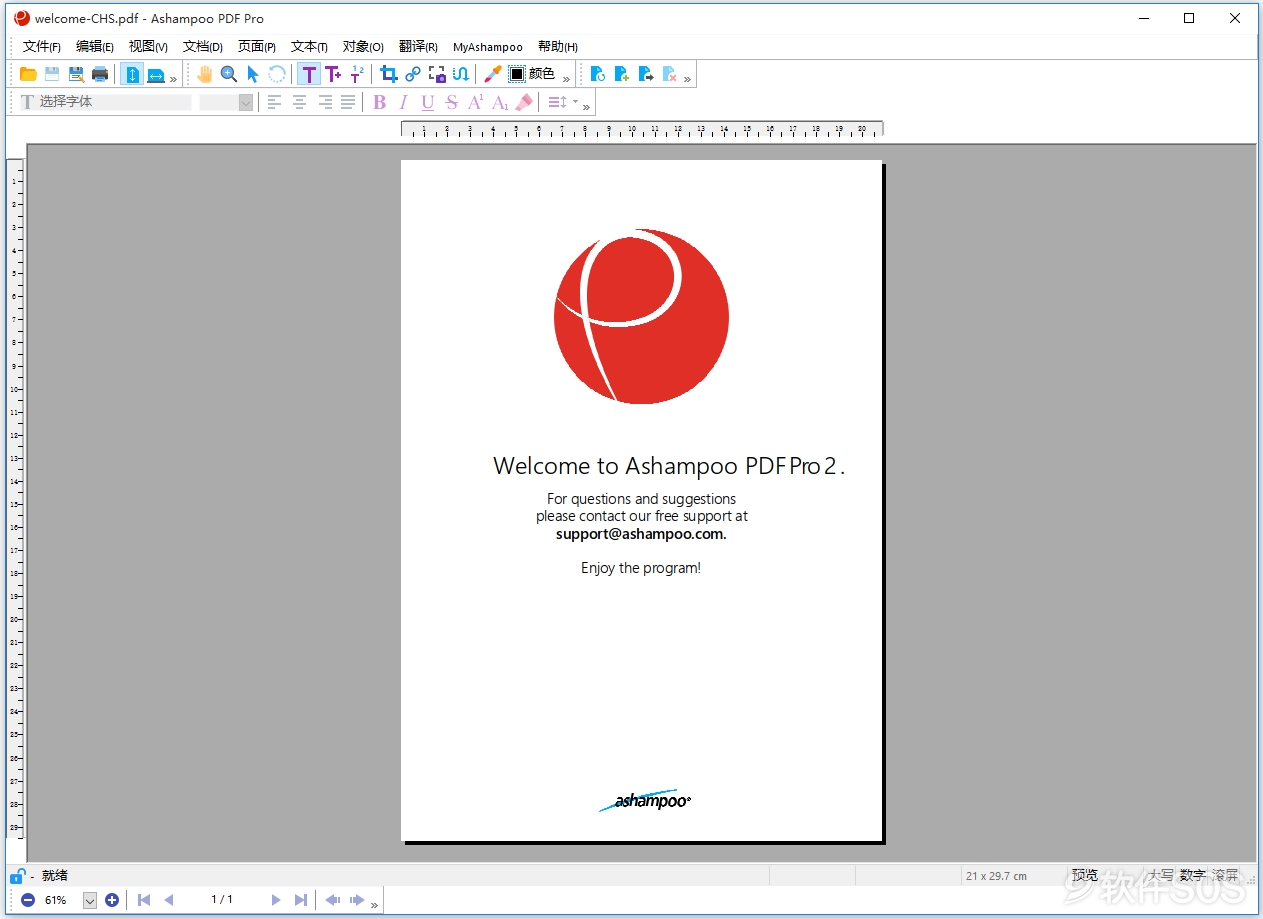Click the blue curved path icon
1263x919 pixels.
[461, 74]
